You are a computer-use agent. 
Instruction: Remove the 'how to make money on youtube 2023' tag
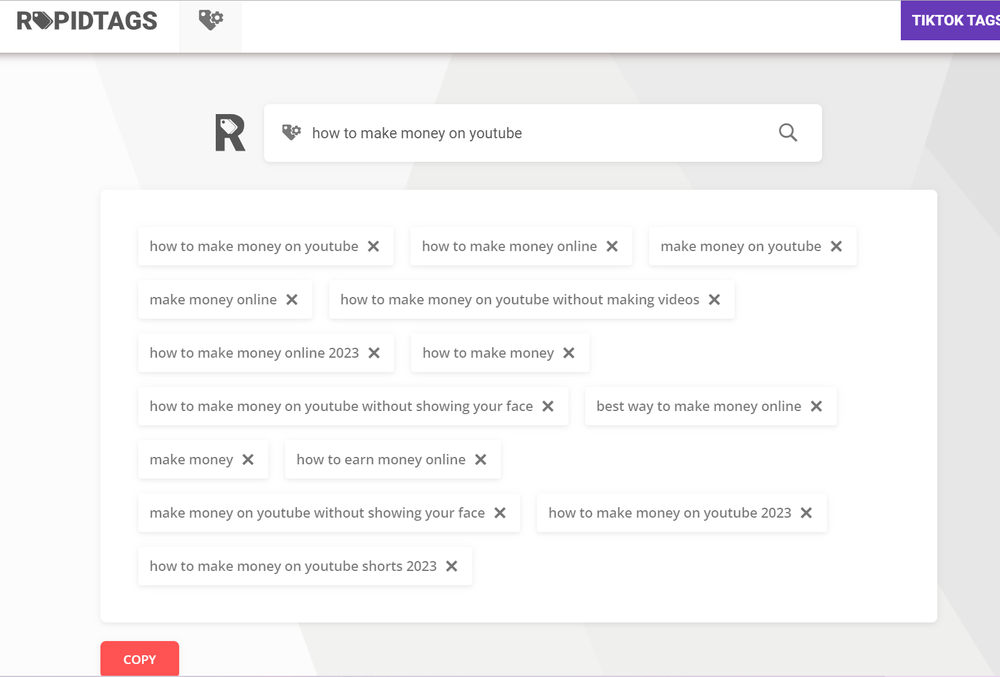806,512
